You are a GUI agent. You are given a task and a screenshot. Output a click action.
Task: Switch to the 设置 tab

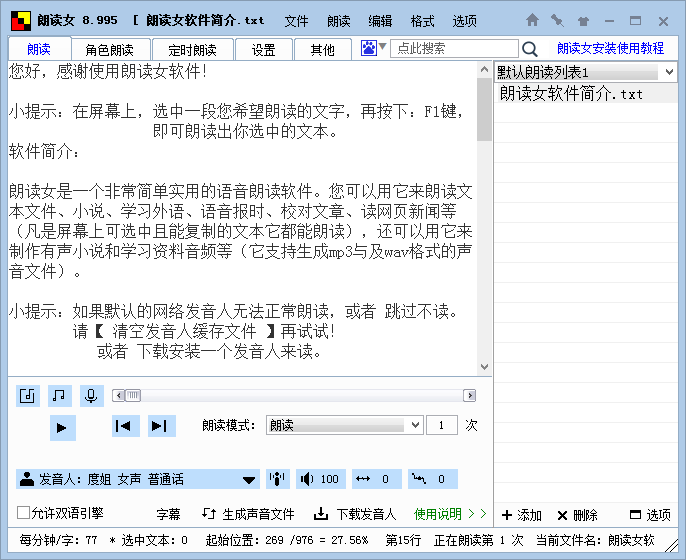[264, 49]
